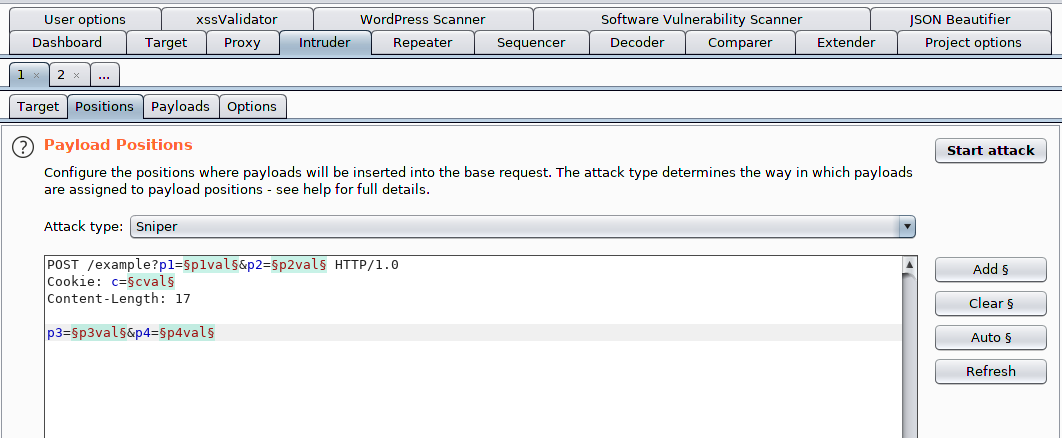Click the Auto § button
Screen dimensions: 1062x438
point(990,337)
